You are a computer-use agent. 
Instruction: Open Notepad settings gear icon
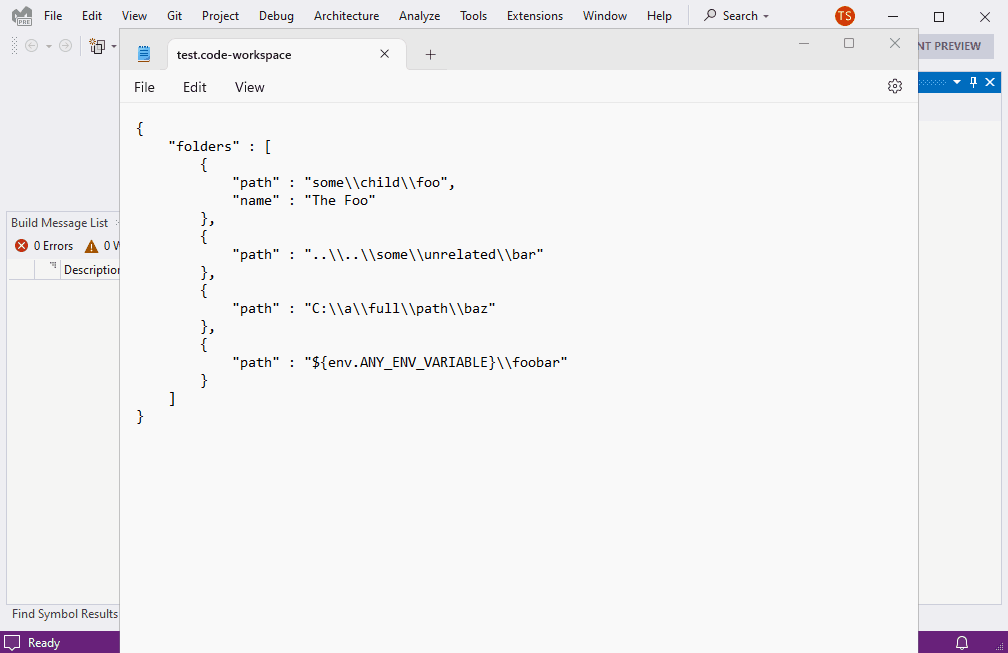894,86
